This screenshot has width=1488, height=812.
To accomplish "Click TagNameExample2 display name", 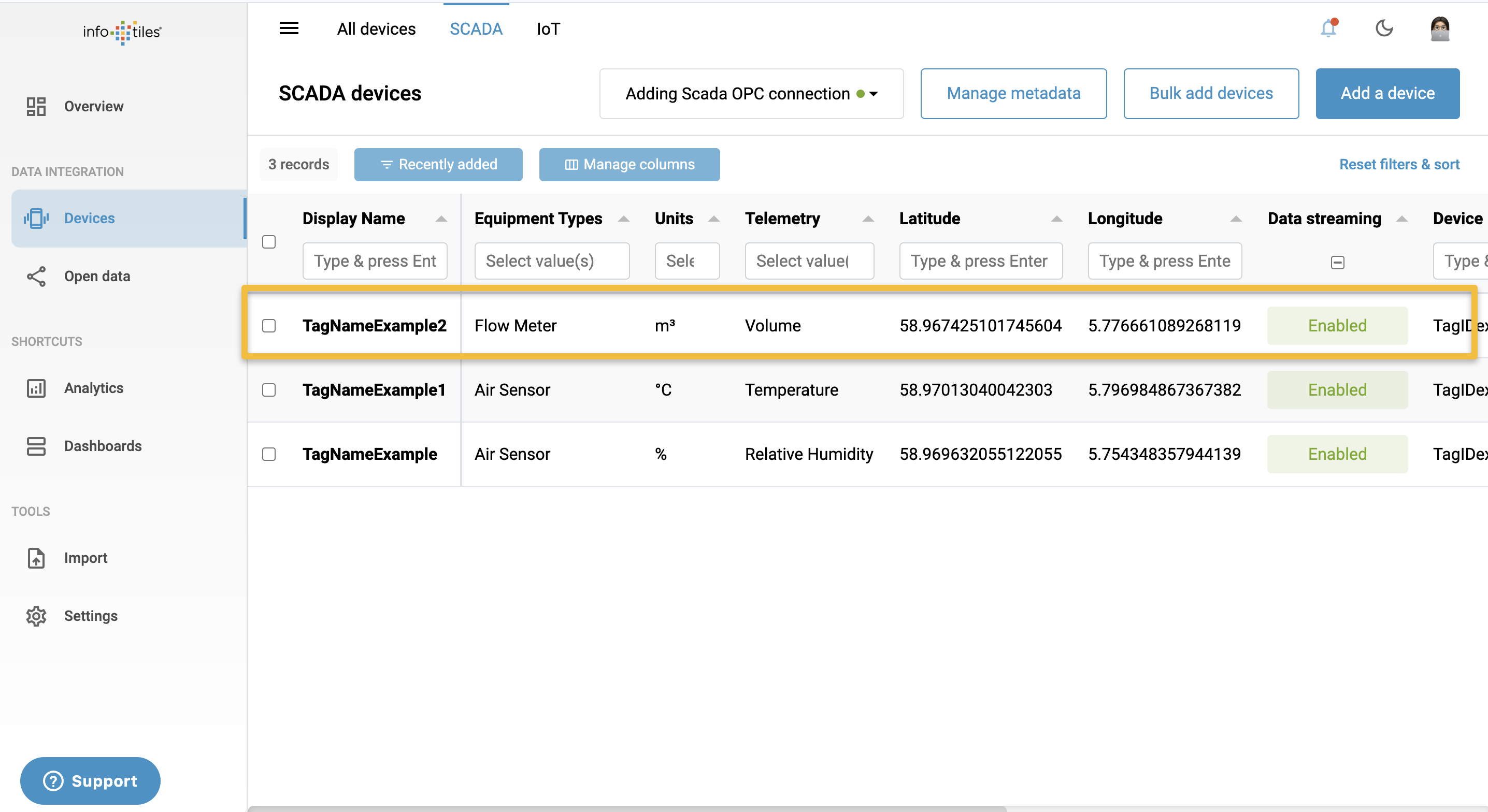I will point(374,326).
